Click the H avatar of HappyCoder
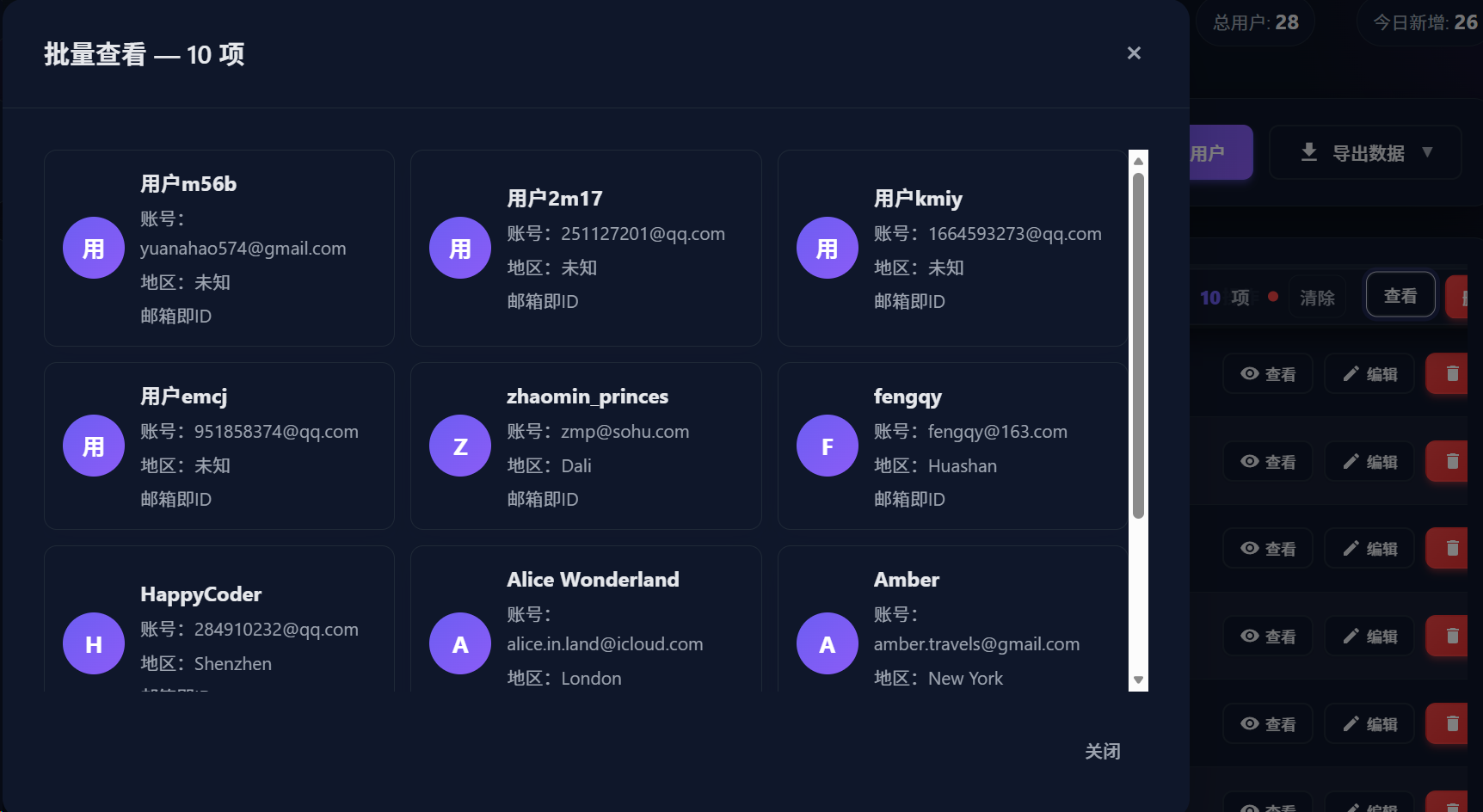 [x=94, y=643]
